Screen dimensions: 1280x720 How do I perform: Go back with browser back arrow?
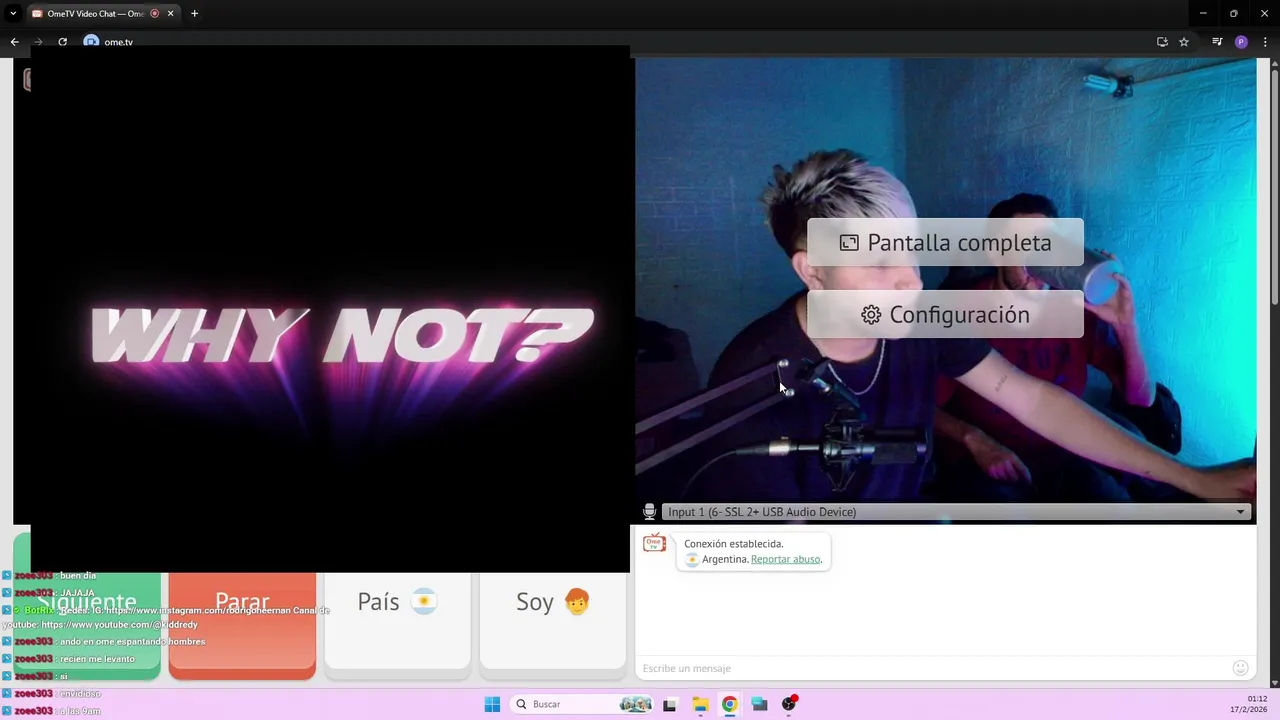point(14,42)
